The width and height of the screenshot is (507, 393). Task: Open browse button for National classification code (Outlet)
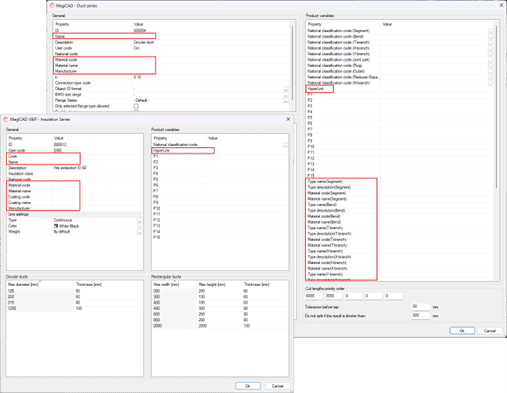490,71
